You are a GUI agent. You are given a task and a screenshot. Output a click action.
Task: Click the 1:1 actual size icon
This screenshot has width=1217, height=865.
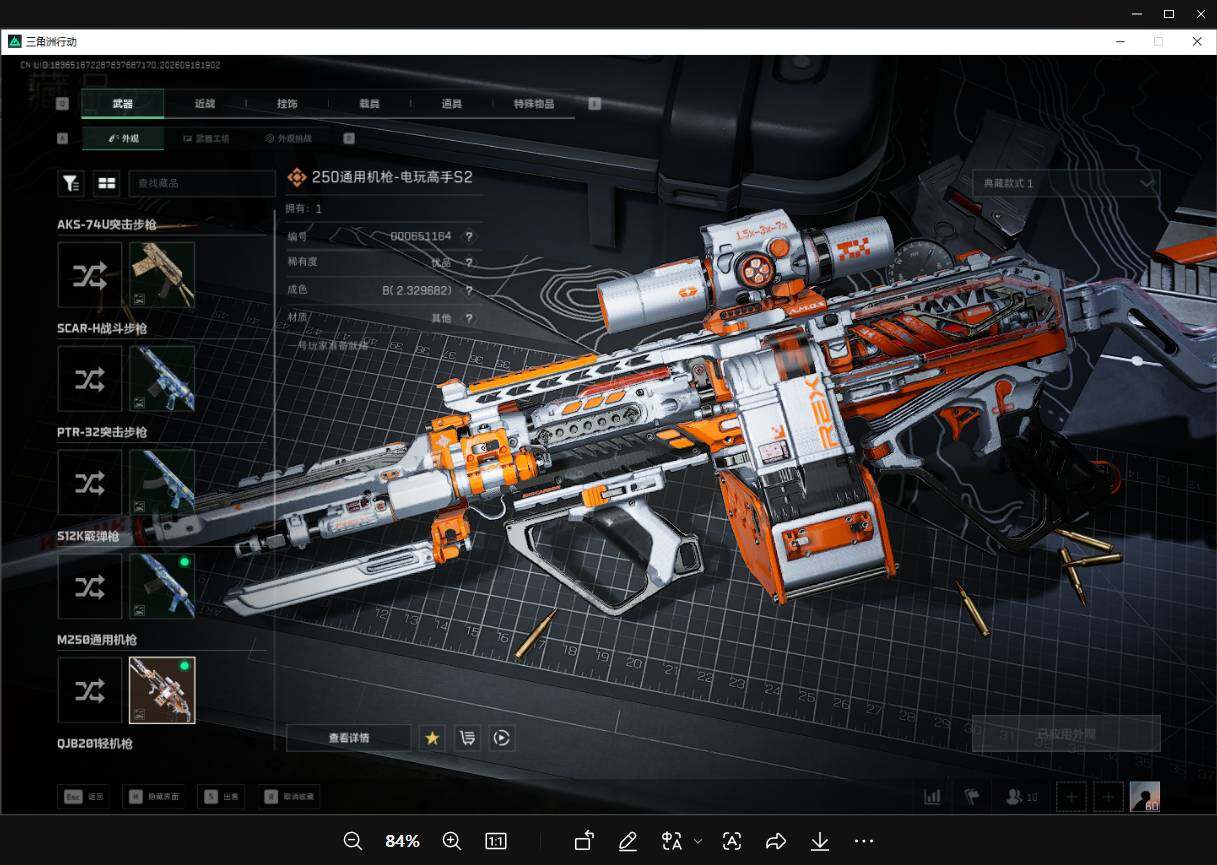click(495, 841)
